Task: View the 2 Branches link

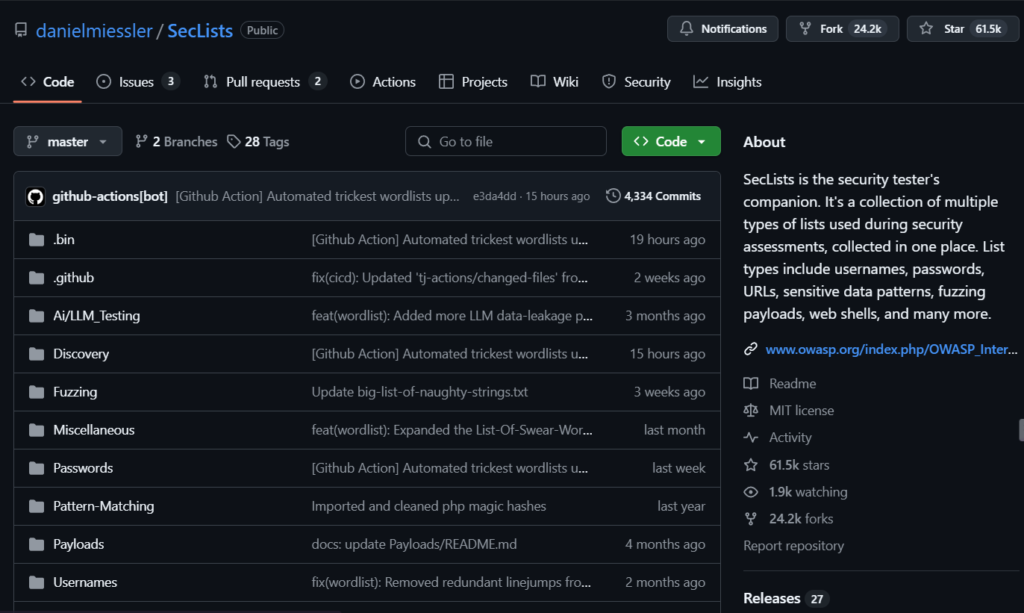Action: coord(176,142)
